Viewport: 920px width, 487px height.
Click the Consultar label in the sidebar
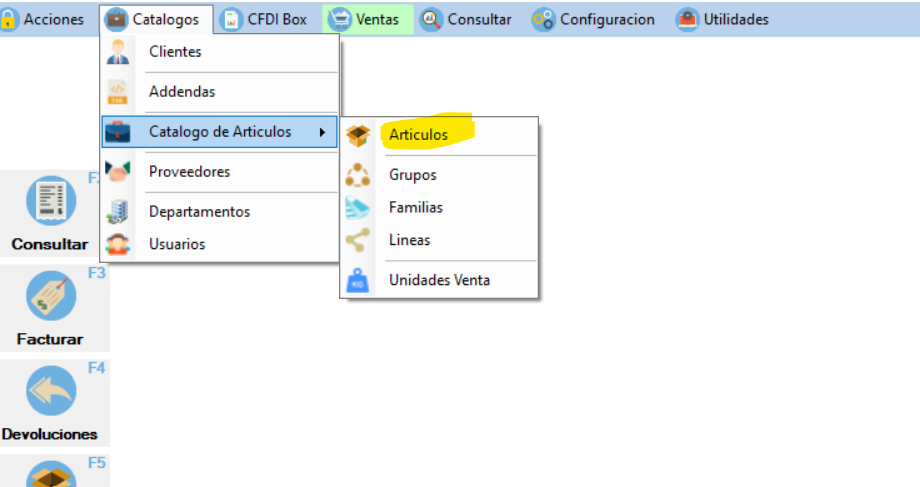pos(50,244)
